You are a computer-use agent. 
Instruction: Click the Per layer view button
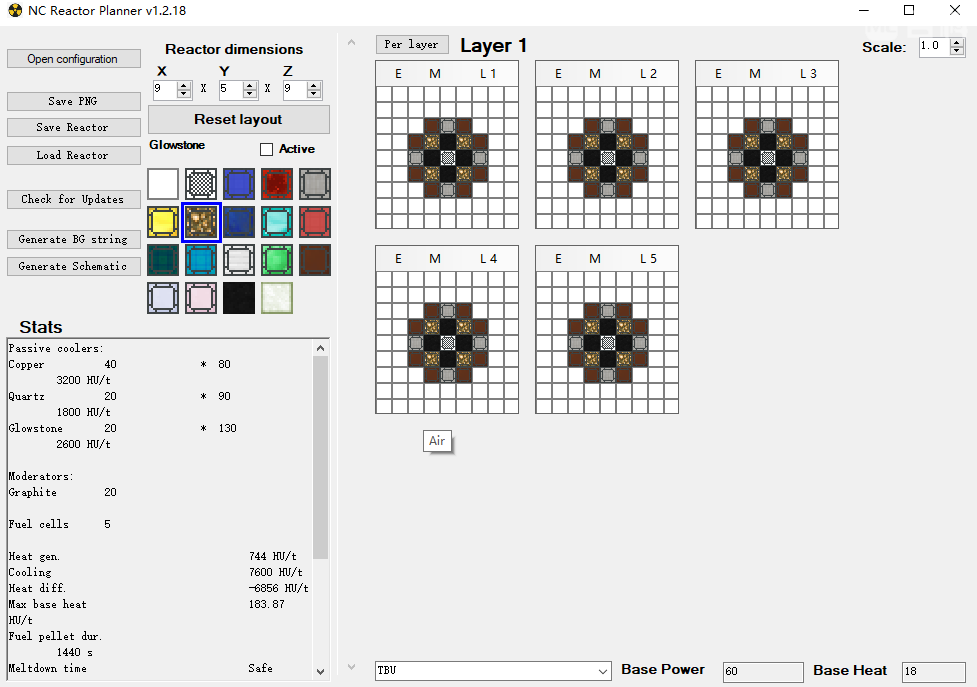tap(412, 45)
